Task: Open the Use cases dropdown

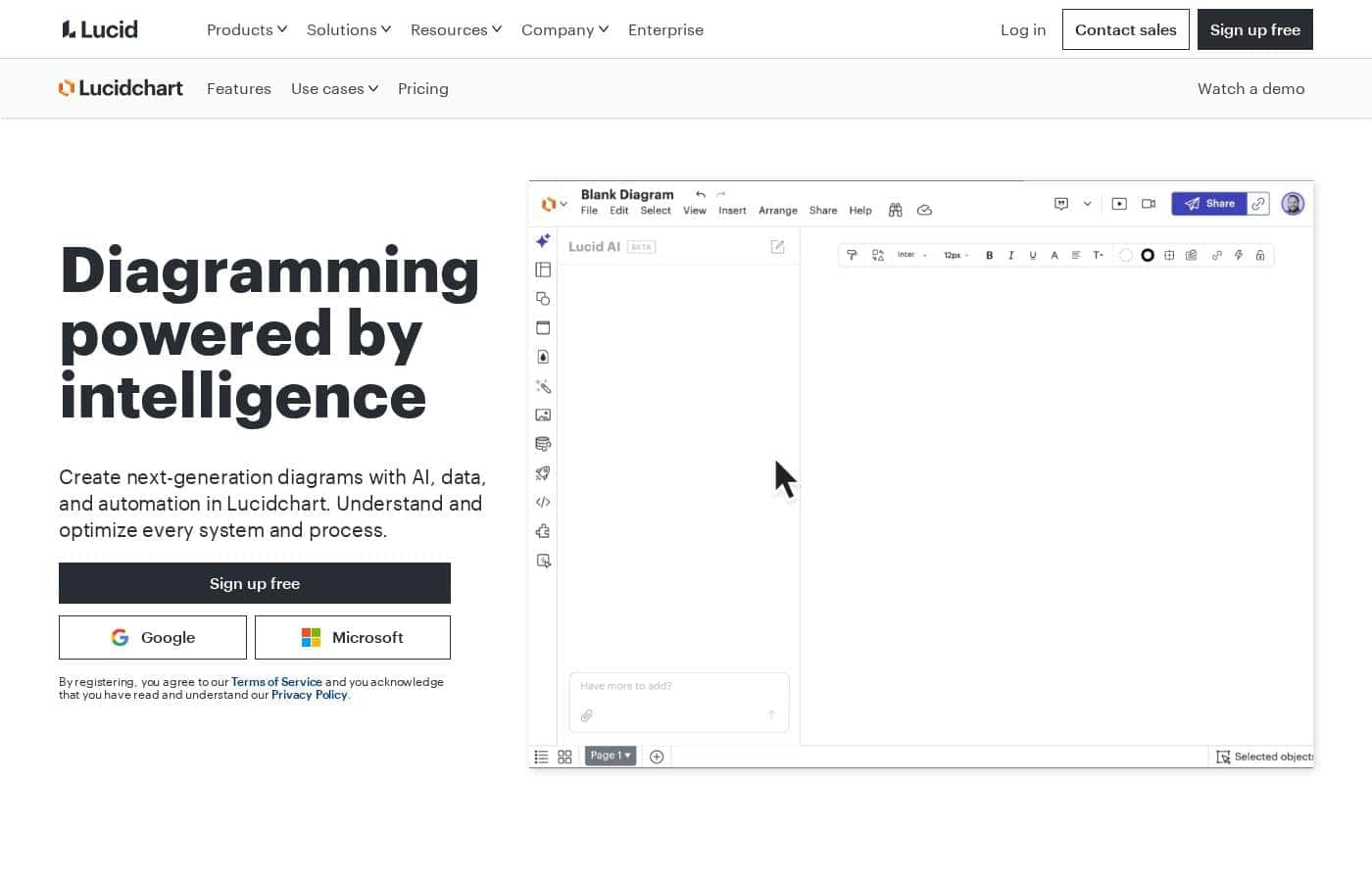Action: [x=335, y=88]
